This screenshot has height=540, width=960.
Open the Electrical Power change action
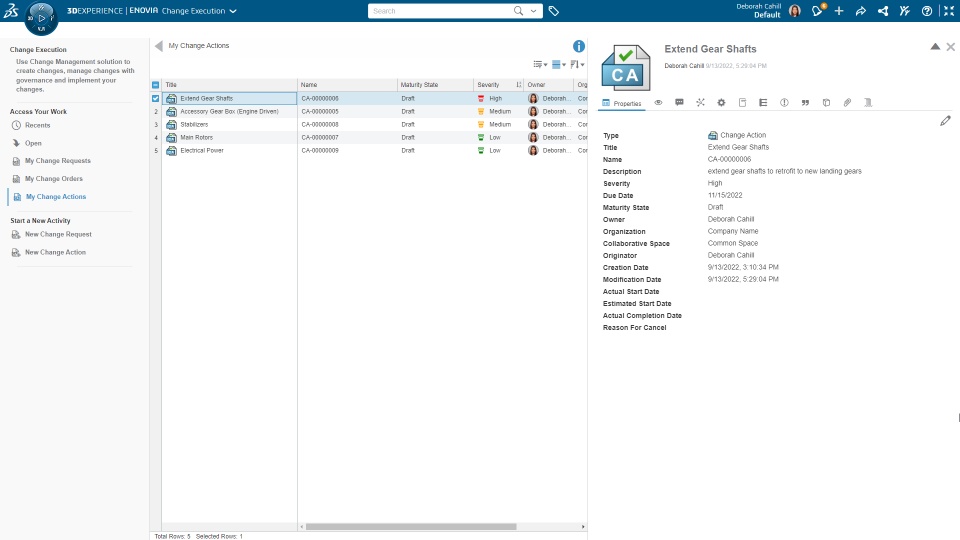[202, 150]
